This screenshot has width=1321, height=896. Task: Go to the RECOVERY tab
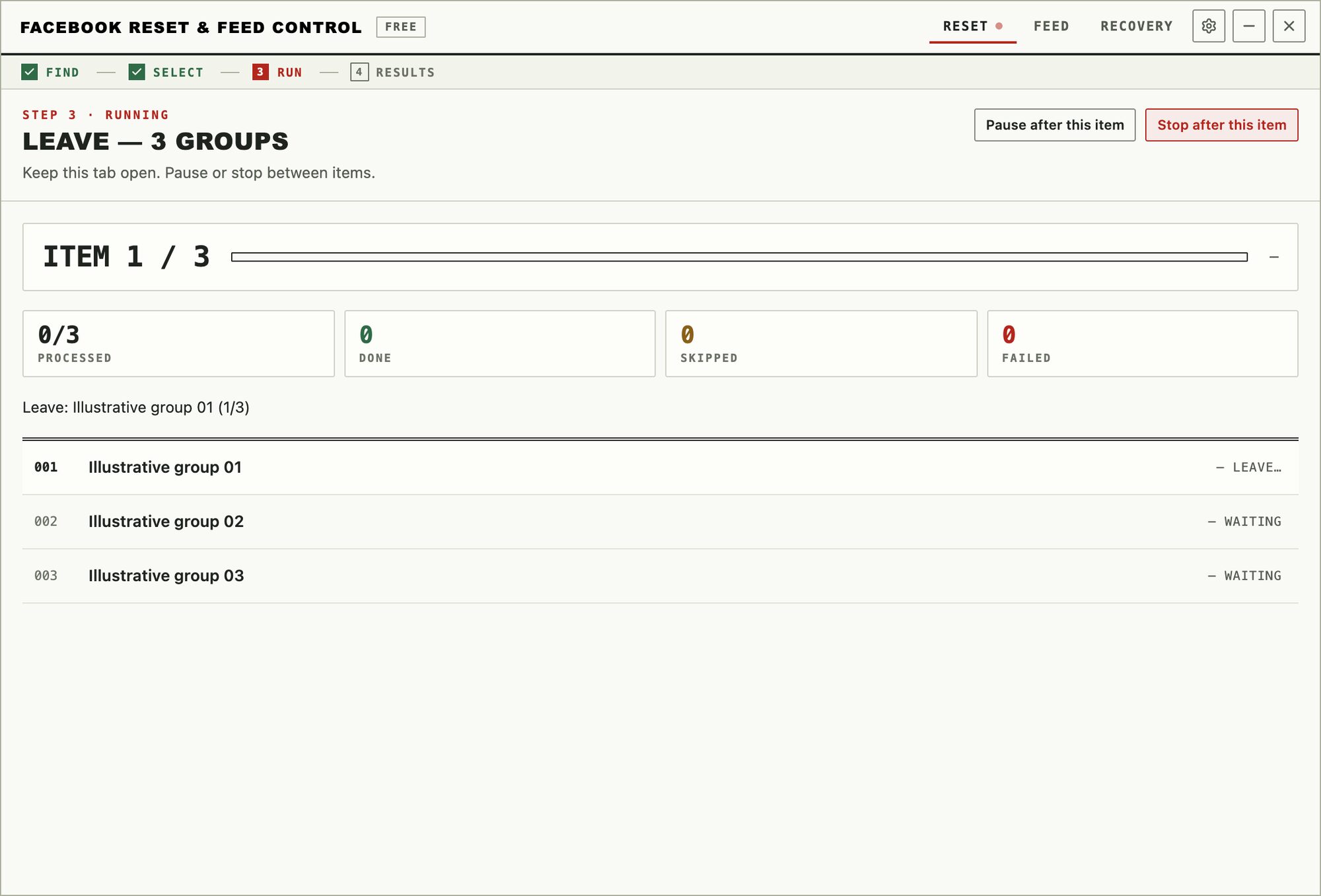click(x=1136, y=26)
